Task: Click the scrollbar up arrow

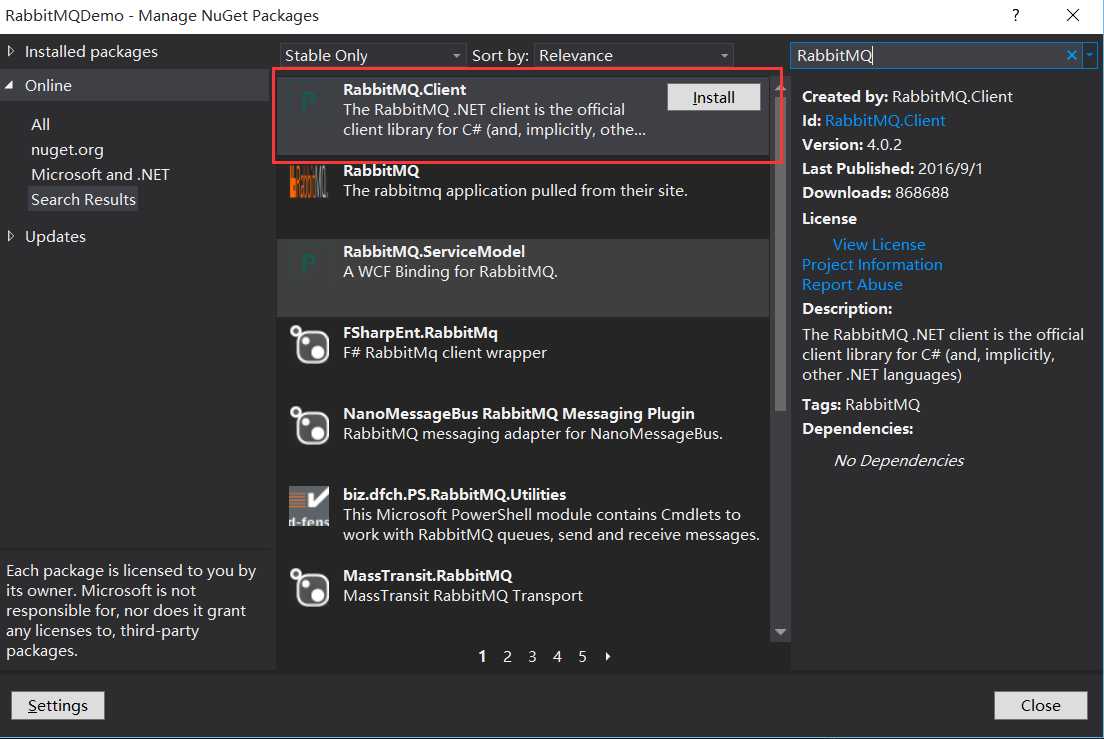Action: 780,88
